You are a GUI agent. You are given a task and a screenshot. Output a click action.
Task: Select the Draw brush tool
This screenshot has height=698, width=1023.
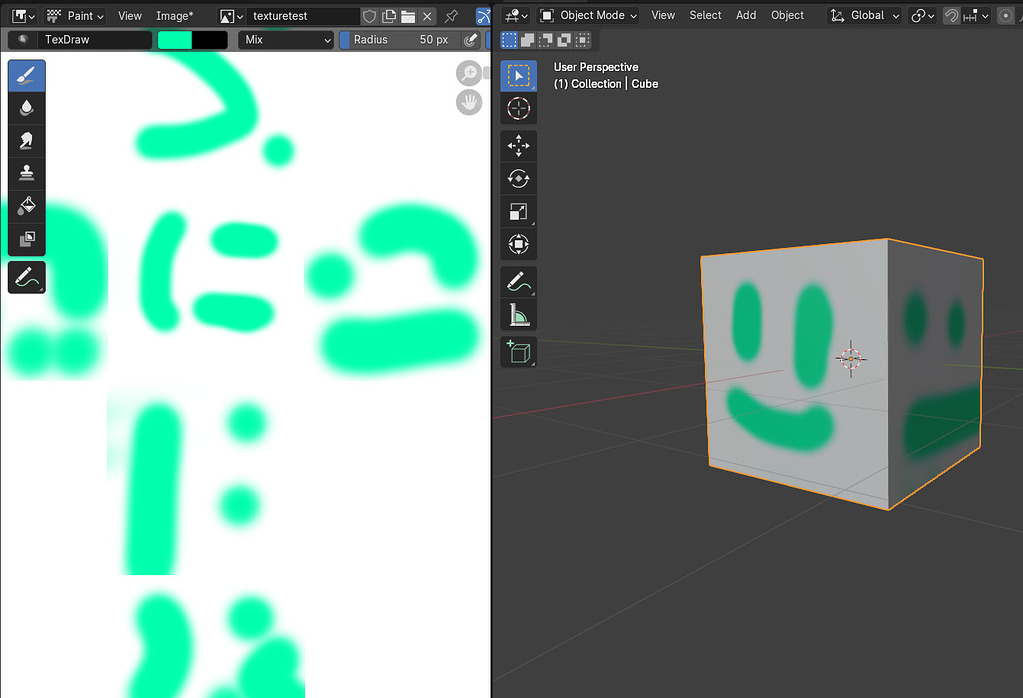(x=26, y=73)
